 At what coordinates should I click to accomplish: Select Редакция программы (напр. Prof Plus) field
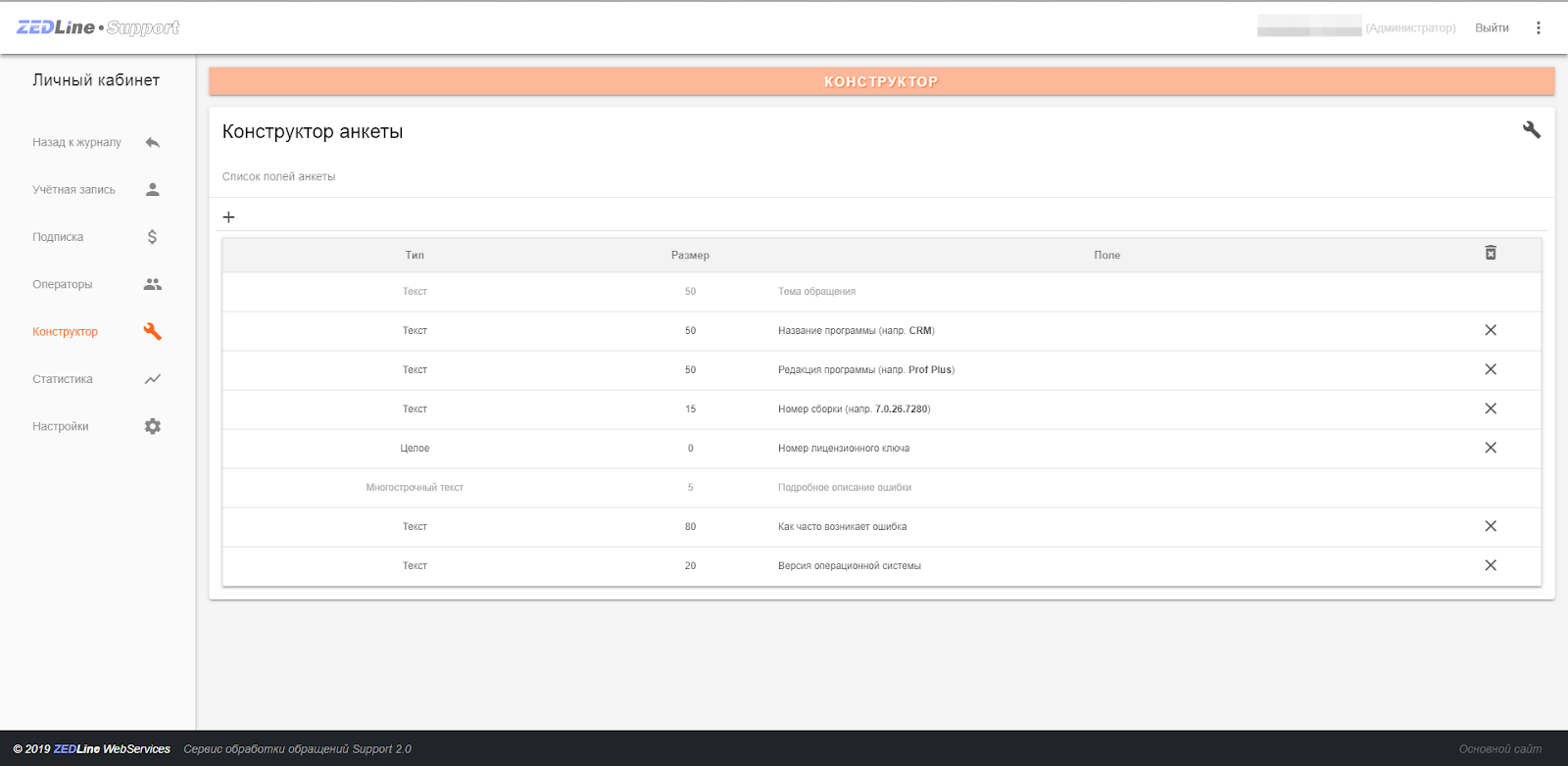click(866, 370)
